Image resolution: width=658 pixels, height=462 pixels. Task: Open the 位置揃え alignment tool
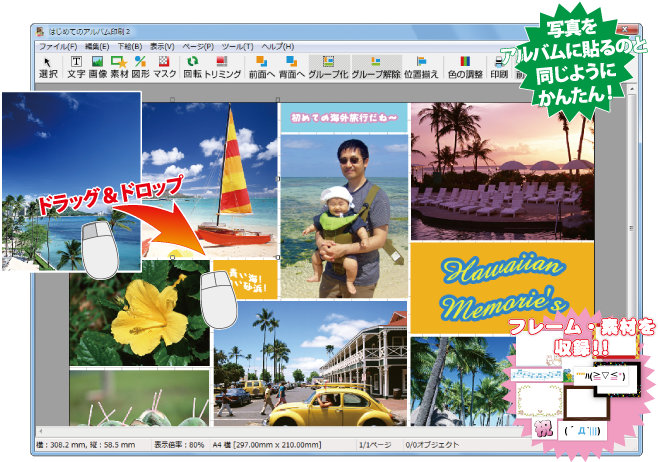[x=420, y=68]
